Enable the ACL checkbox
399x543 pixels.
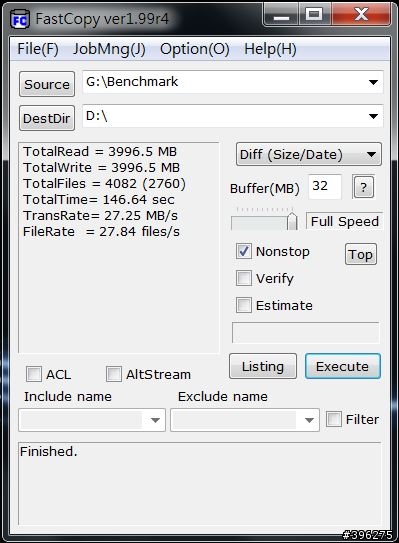click(x=34, y=374)
